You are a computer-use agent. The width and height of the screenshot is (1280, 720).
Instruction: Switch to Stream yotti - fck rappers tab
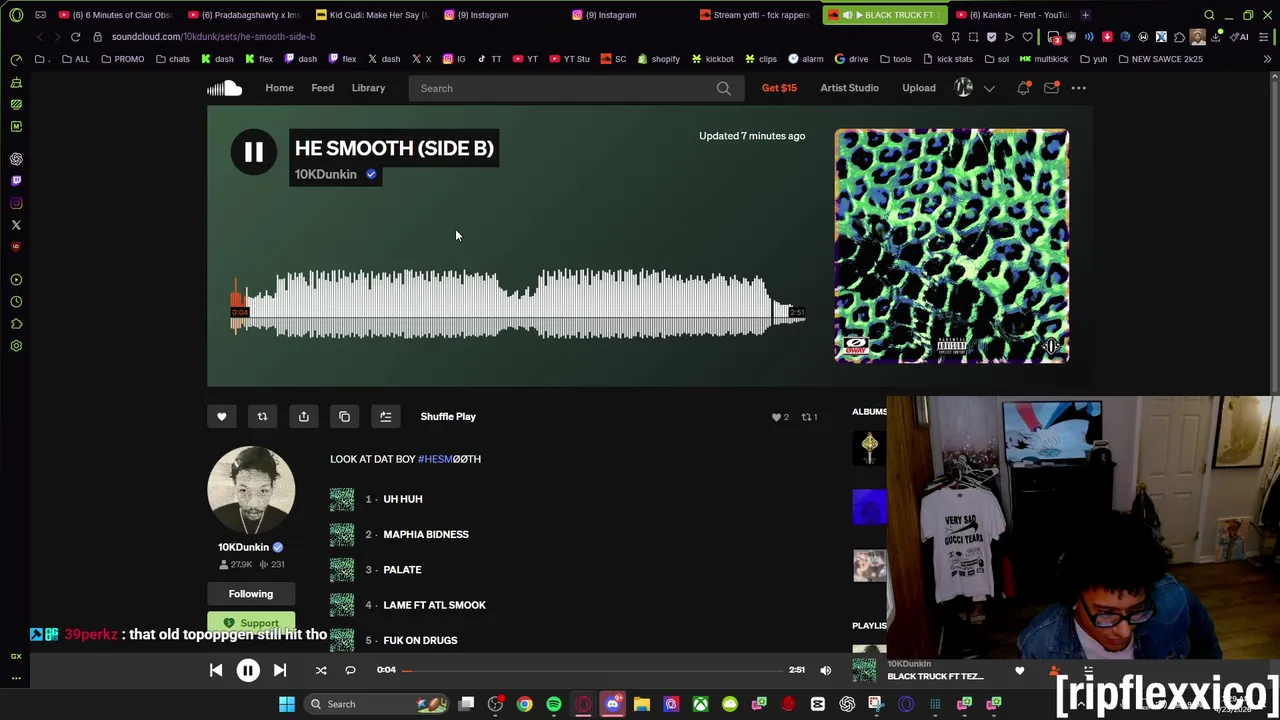pyautogui.click(x=757, y=15)
